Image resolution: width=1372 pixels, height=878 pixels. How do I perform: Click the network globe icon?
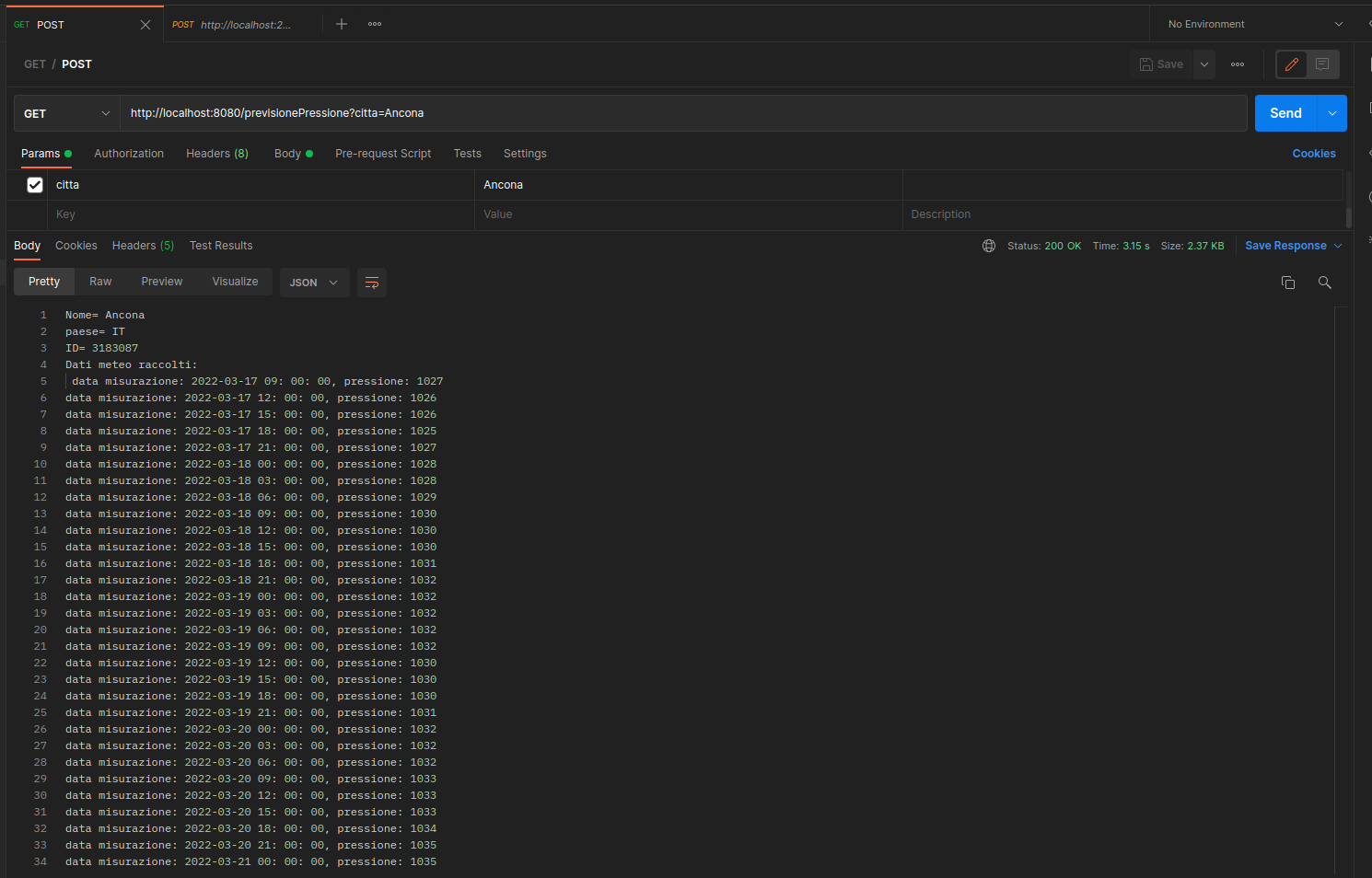[989, 246]
